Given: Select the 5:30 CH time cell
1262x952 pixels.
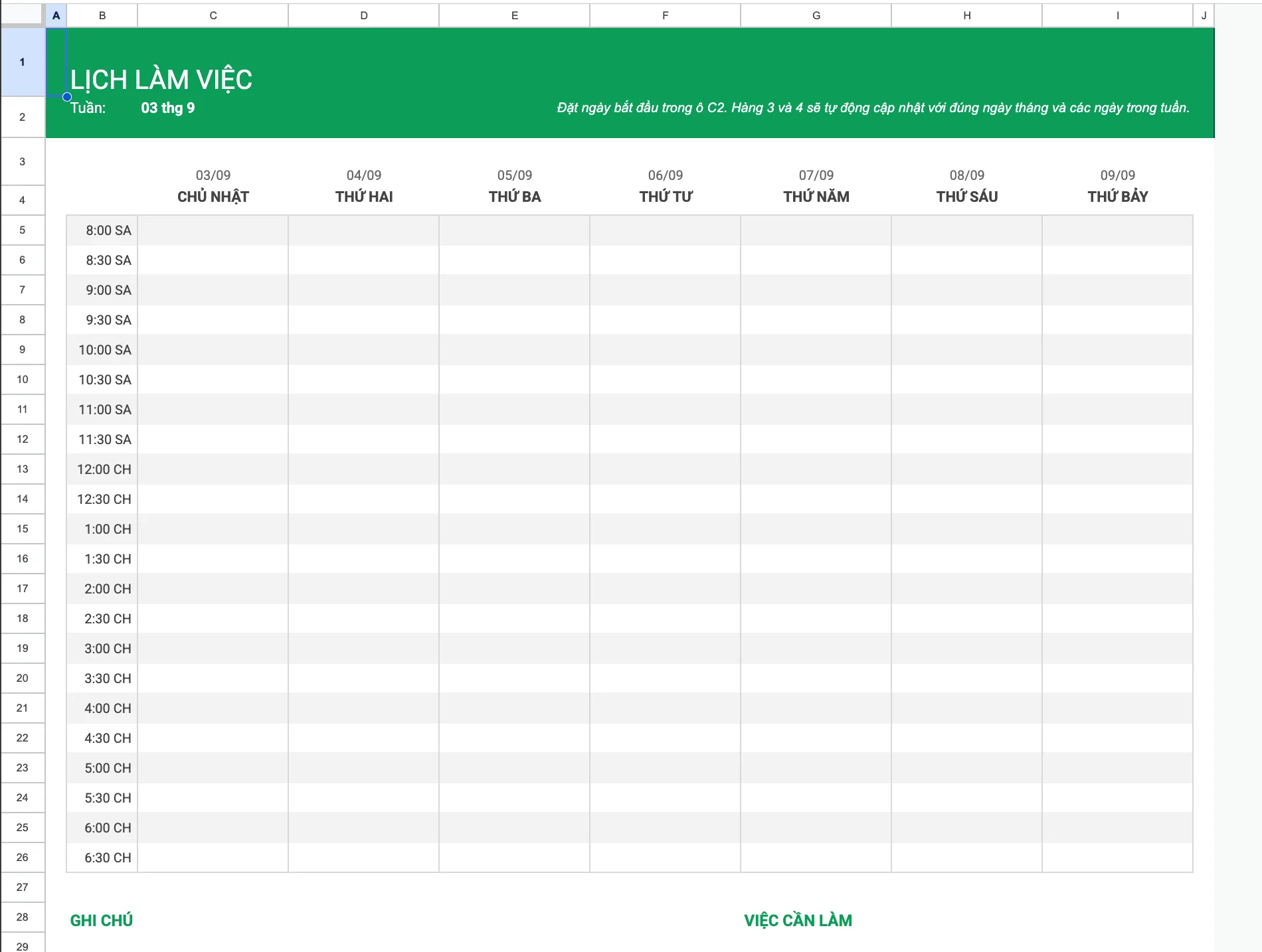Looking at the screenshot, I should click(102, 798).
